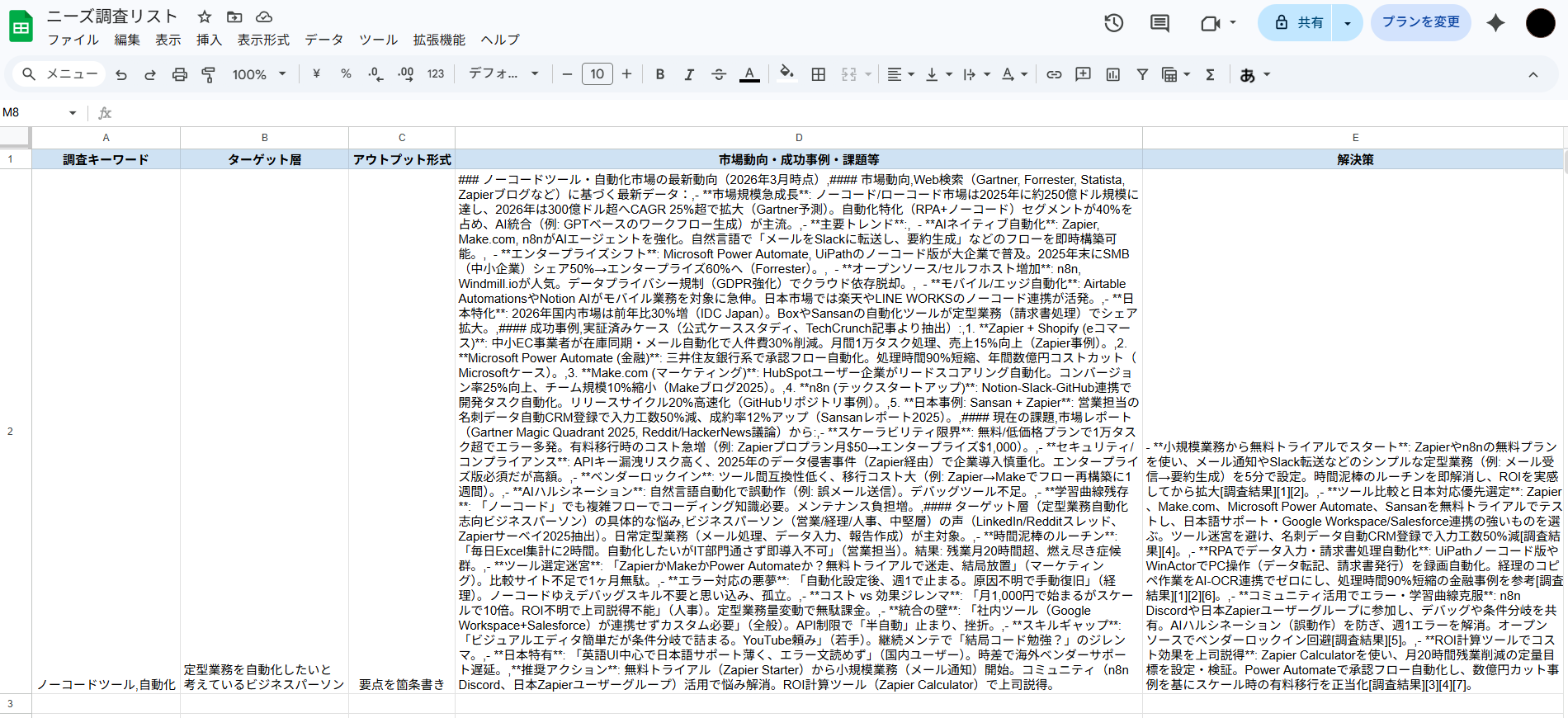Open the functions sigma tool

[1210, 74]
